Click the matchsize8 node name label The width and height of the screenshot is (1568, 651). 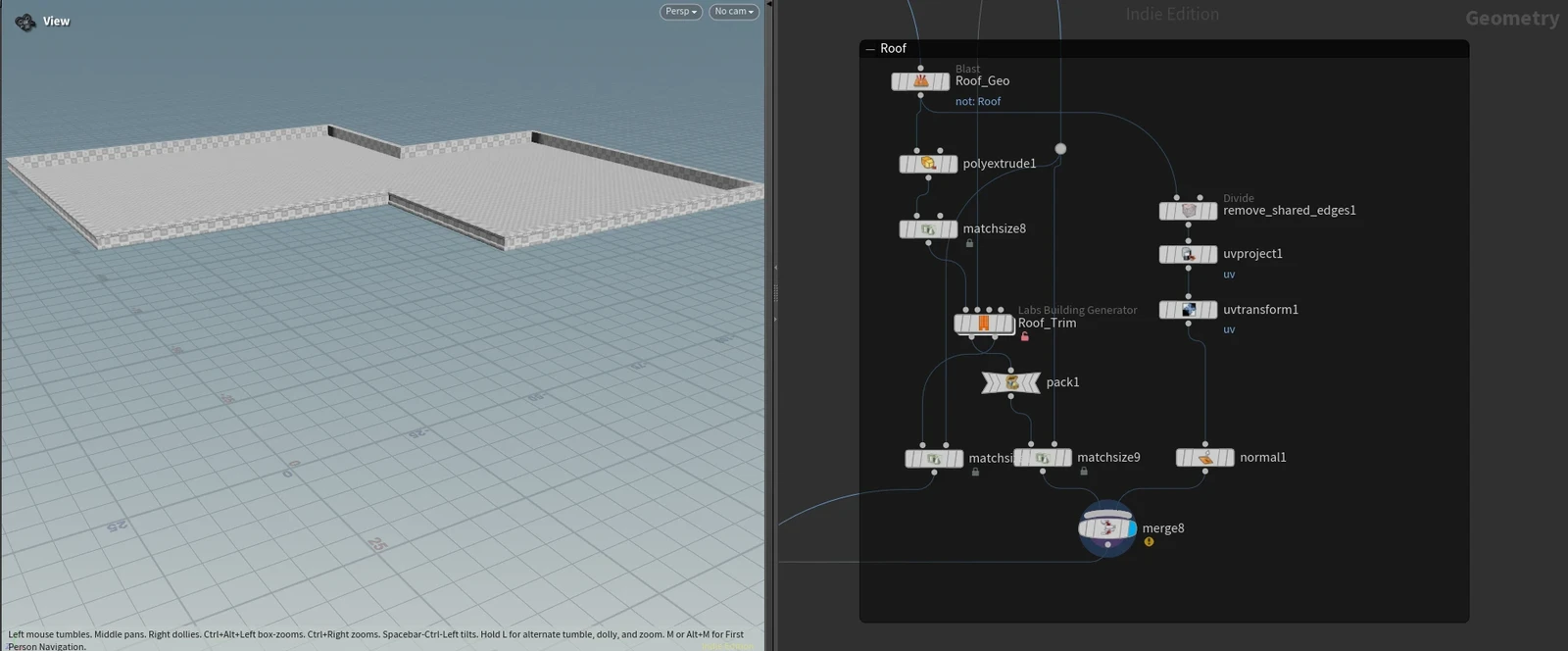(994, 229)
